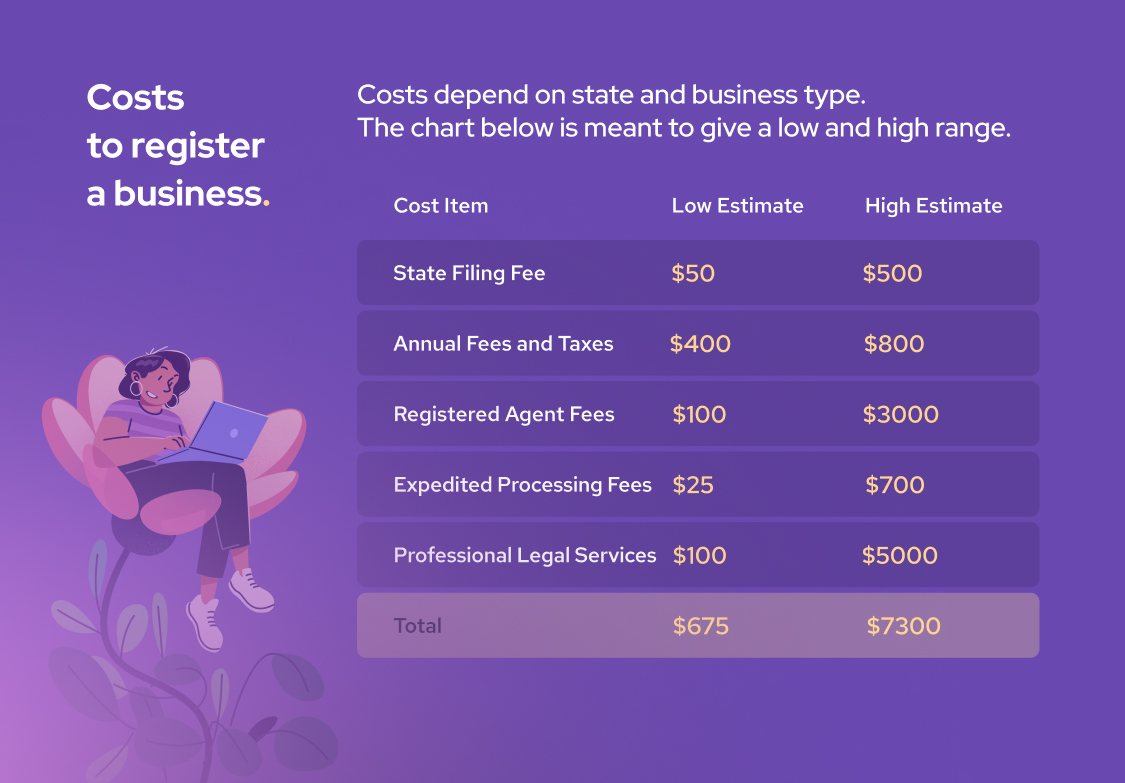
Task: Click the "Annual Fees and Taxes" row label
Action: pos(503,344)
